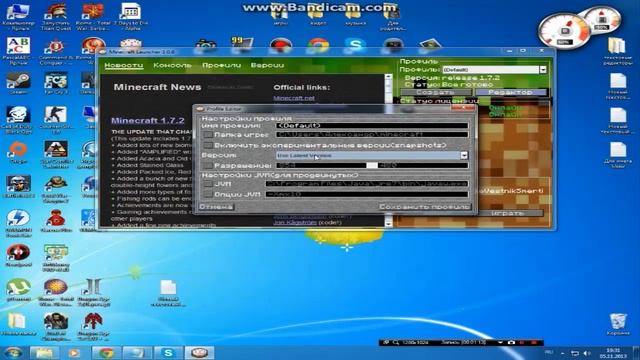Click the profile name field '(Default)'
Screen dimensions: 640x360
372,126
